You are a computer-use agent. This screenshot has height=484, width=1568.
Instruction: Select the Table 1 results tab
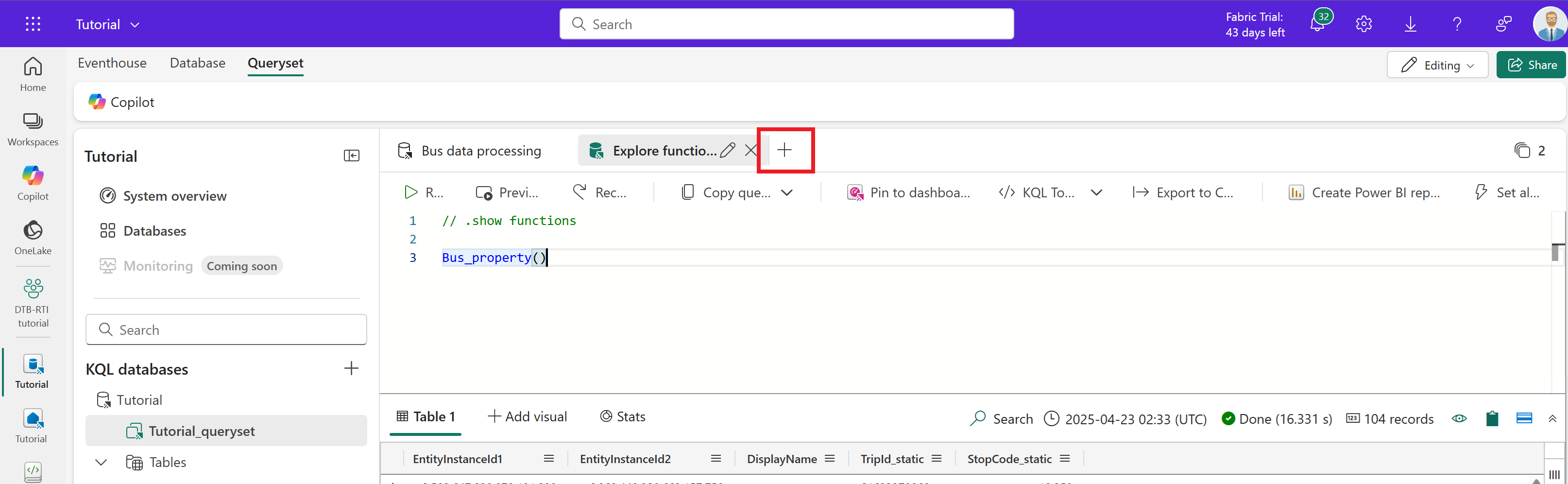click(x=426, y=417)
